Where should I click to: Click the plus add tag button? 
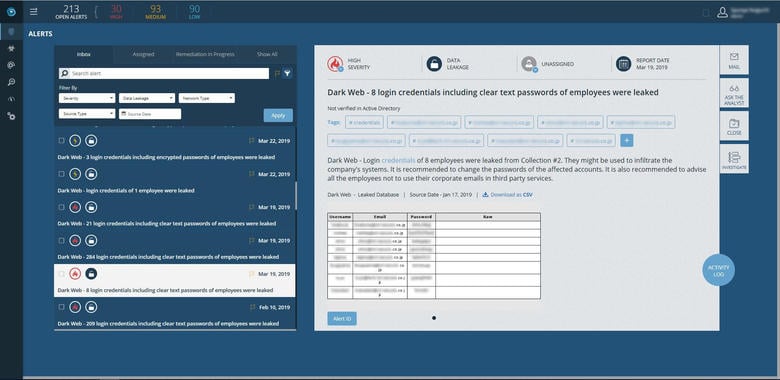point(627,141)
